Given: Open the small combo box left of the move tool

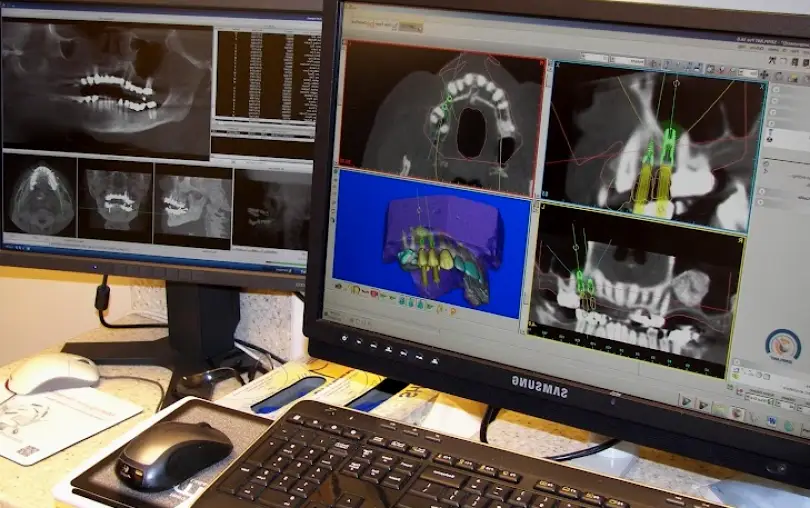Looking at the screenshot, I should (747, 73).
